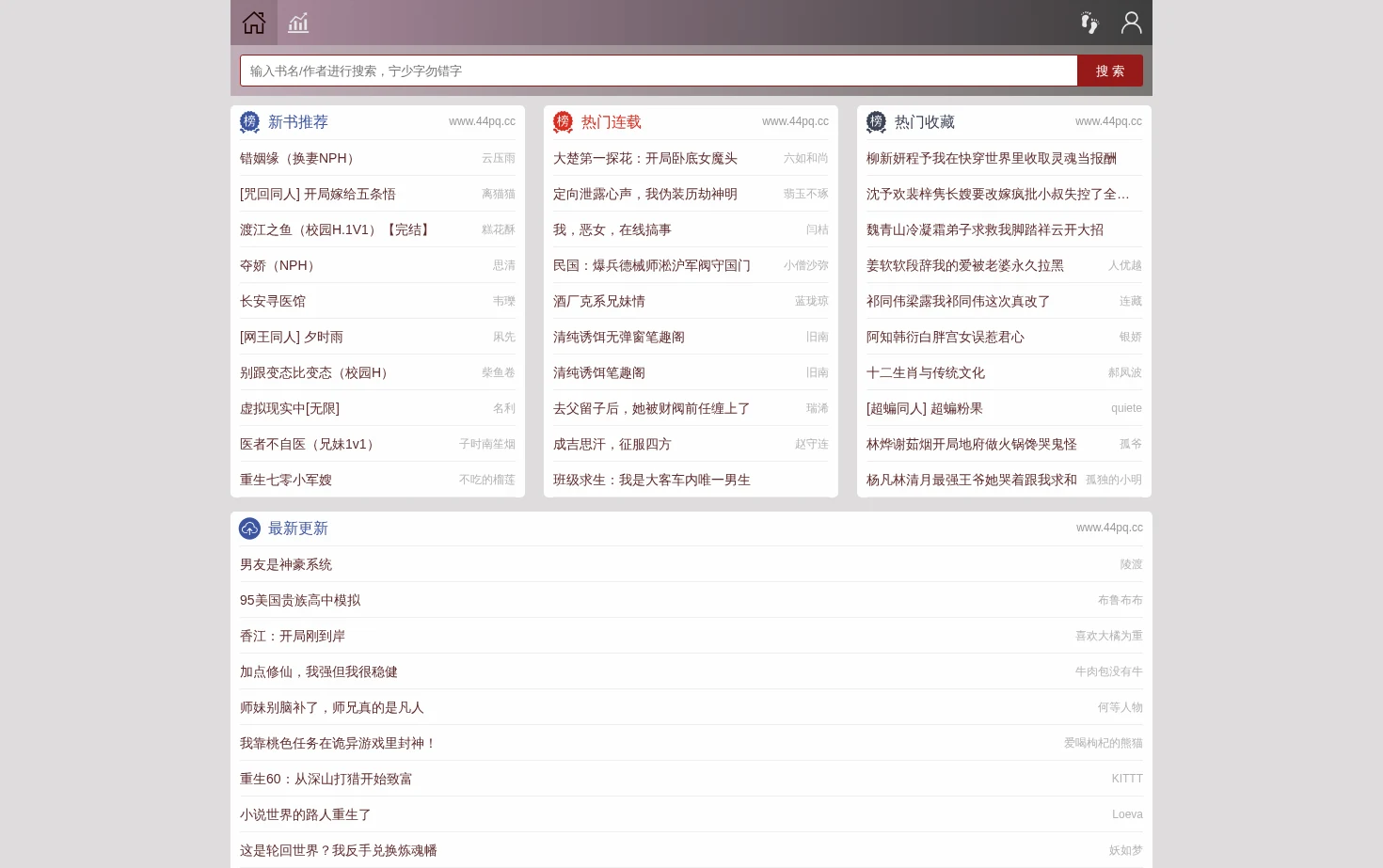
Task: Open the update 男友是神豪系统
Action: [286, 564]
